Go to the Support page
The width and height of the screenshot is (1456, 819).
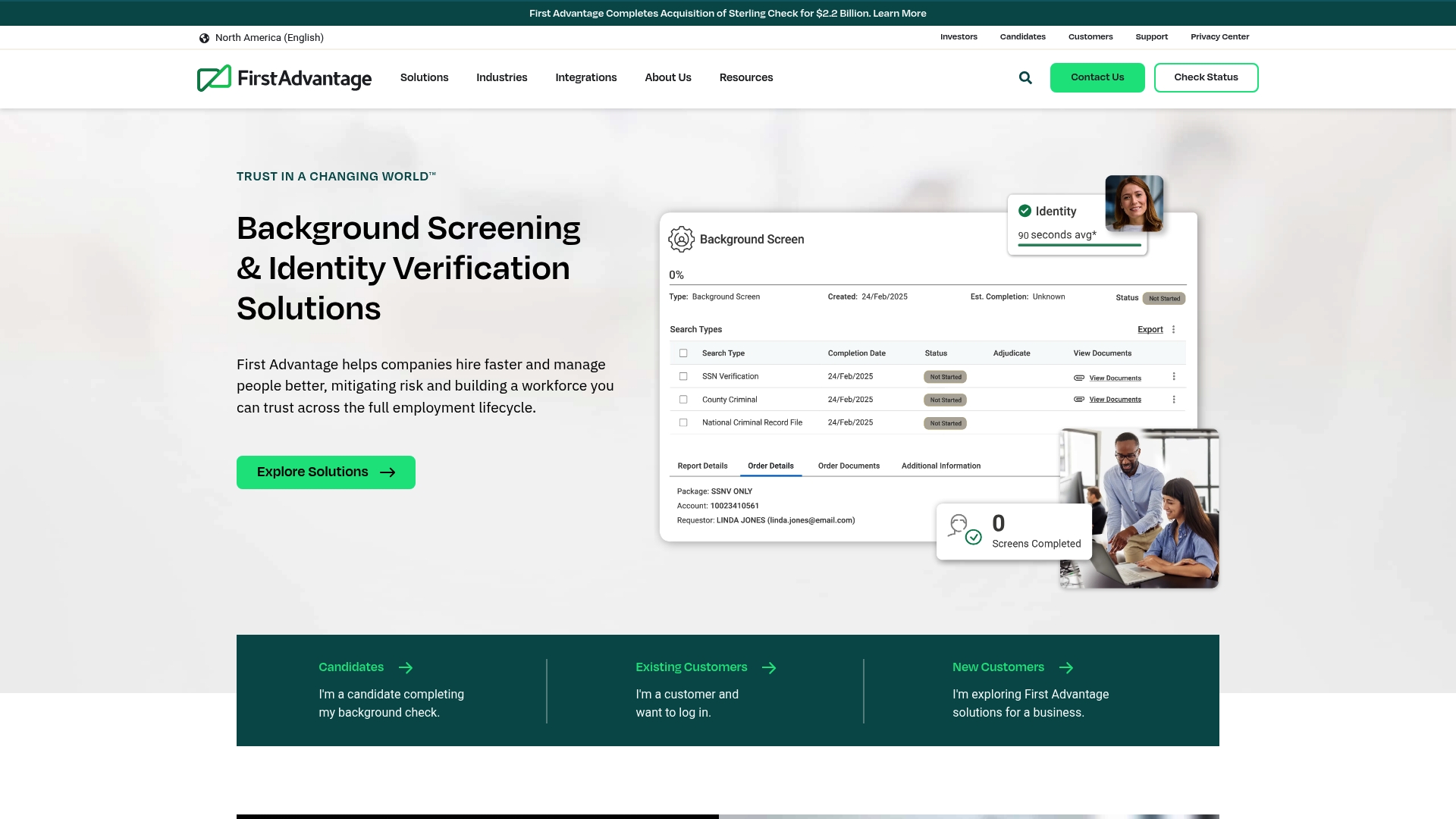[1151, 36]
